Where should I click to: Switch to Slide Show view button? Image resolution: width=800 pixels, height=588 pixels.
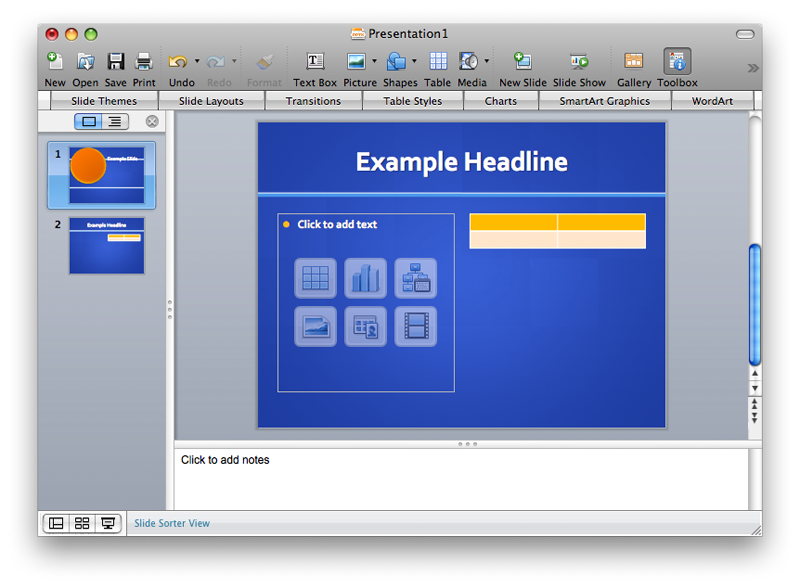(x=108, y=523)
